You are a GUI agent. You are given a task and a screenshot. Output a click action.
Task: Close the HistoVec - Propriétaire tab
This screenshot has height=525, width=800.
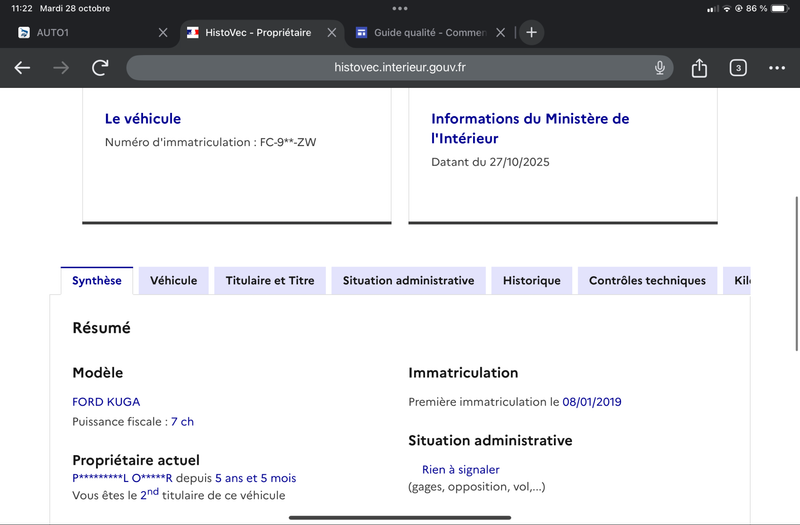coord(331,33)
